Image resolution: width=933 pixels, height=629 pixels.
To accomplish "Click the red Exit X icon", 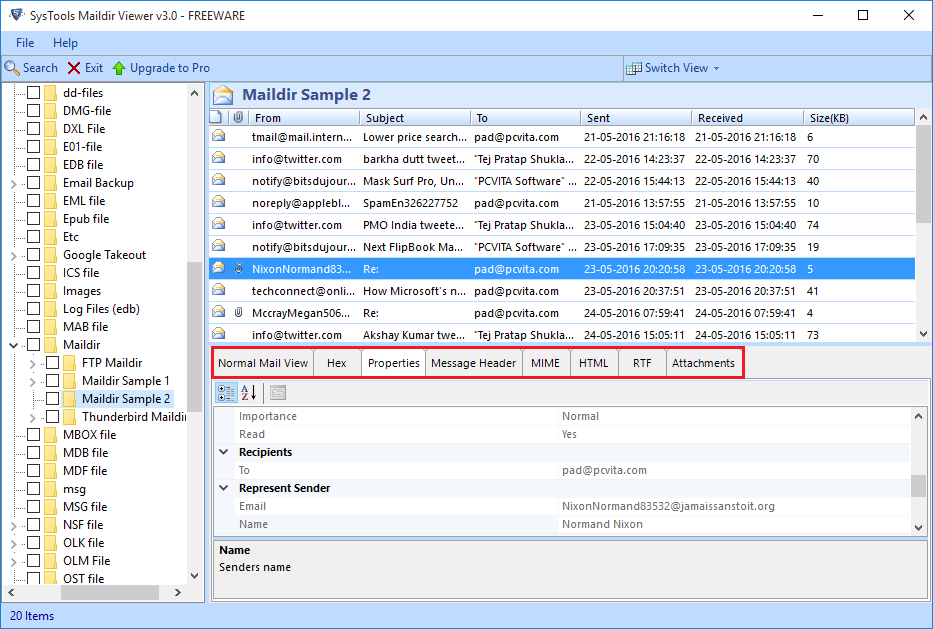I will pos(74,68).
